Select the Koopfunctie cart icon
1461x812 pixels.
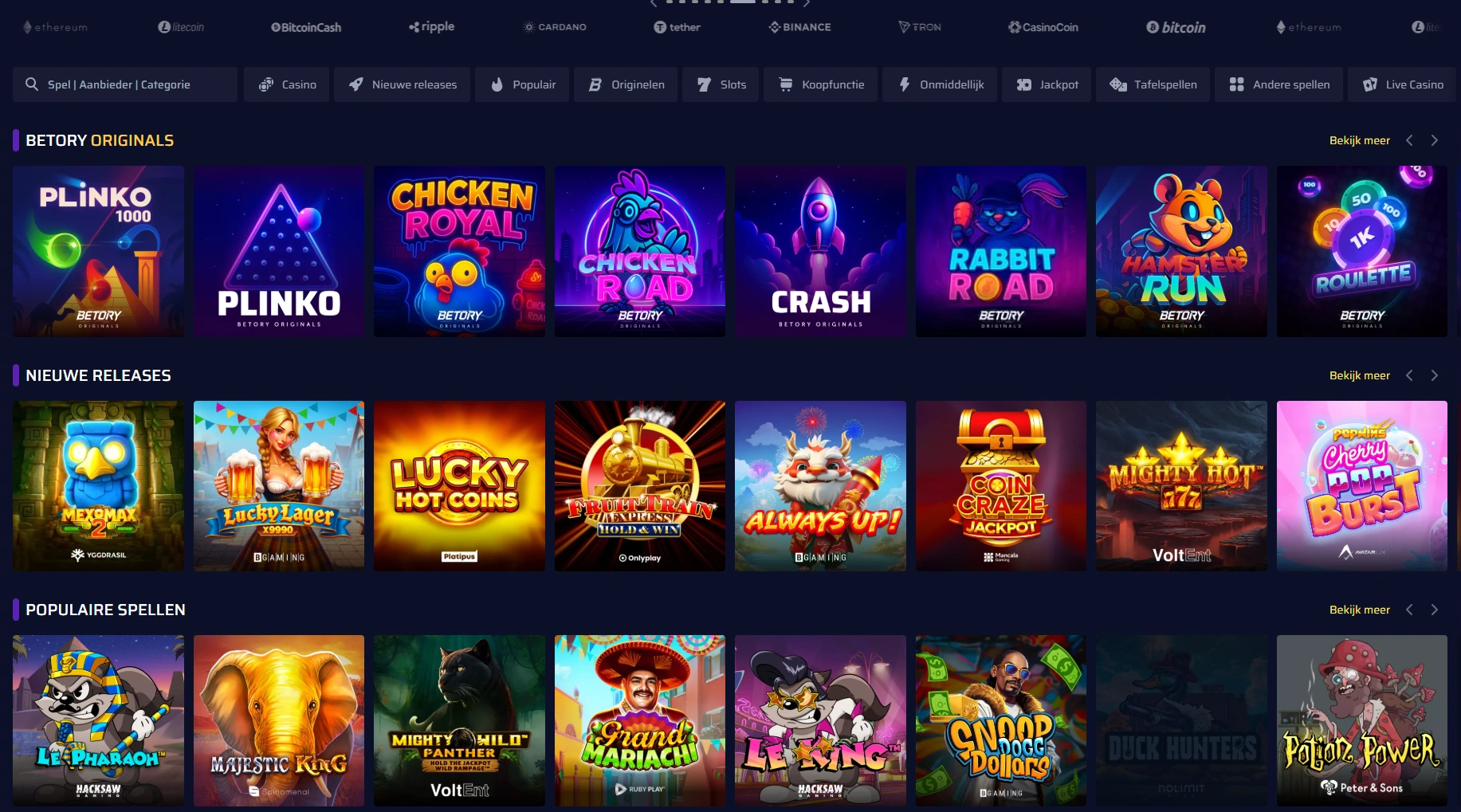[x=786, y=84]
